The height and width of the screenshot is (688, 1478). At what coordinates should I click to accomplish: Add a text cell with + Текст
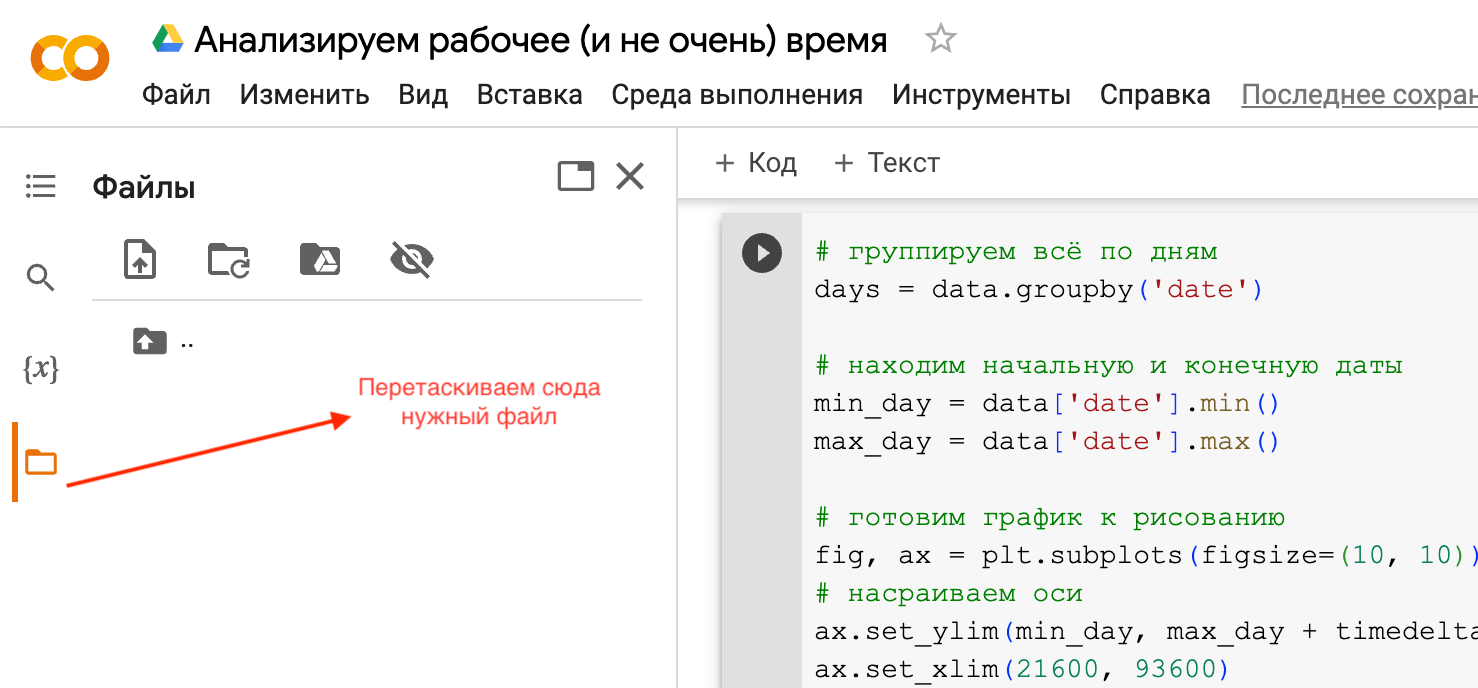coord(886,163)
